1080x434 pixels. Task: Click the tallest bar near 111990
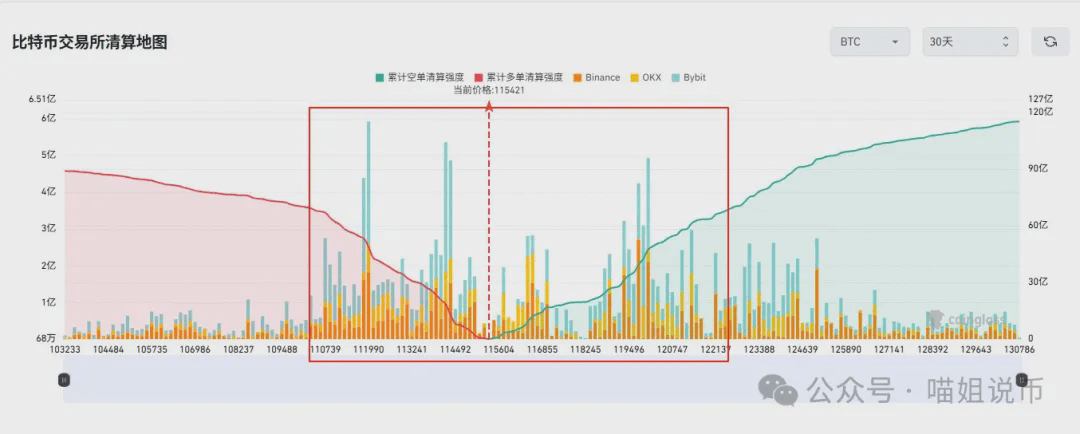(x=368, y=230)
